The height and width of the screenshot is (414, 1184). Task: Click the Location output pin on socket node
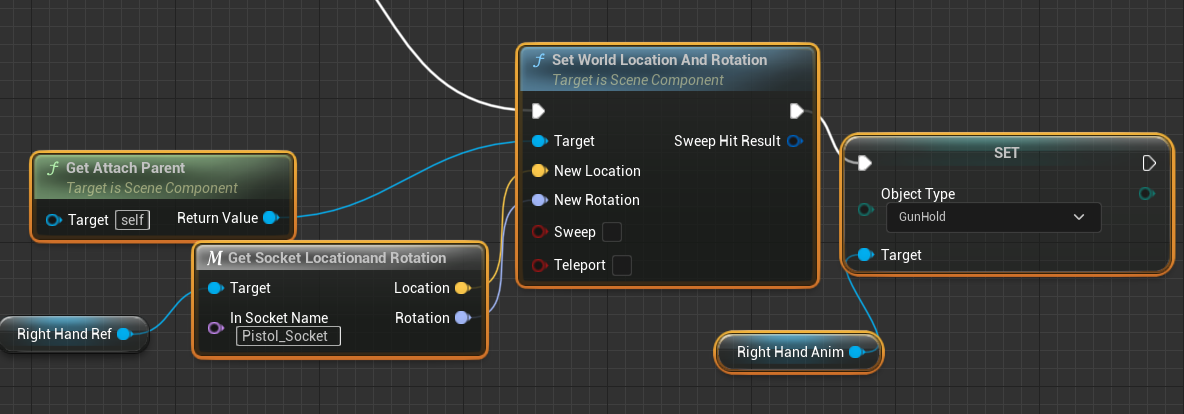(x=462, y=288)
